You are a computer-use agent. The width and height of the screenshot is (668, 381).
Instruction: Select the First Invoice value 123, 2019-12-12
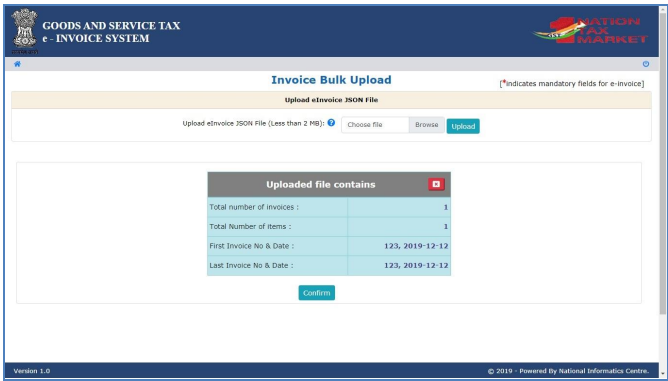tap(416, 246)
